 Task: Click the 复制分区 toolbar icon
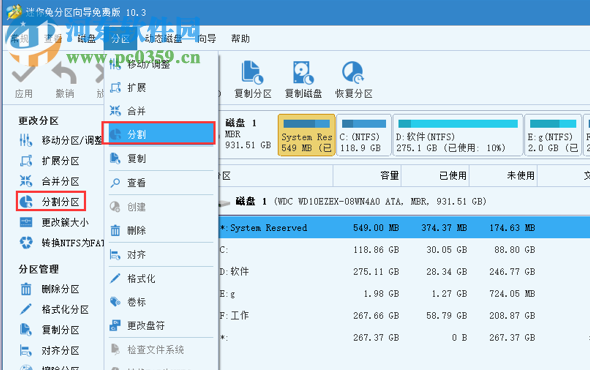(x=252, y=72)
